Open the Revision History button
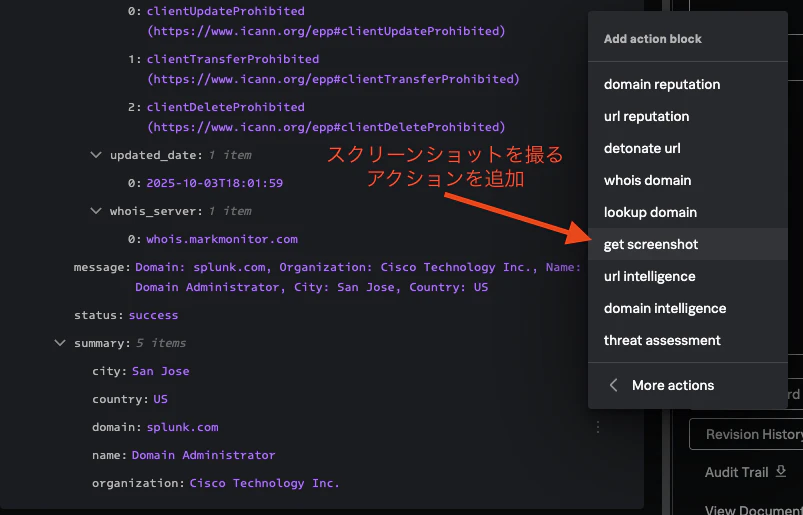This screenshot has height=515, width=803. [746, 434]
